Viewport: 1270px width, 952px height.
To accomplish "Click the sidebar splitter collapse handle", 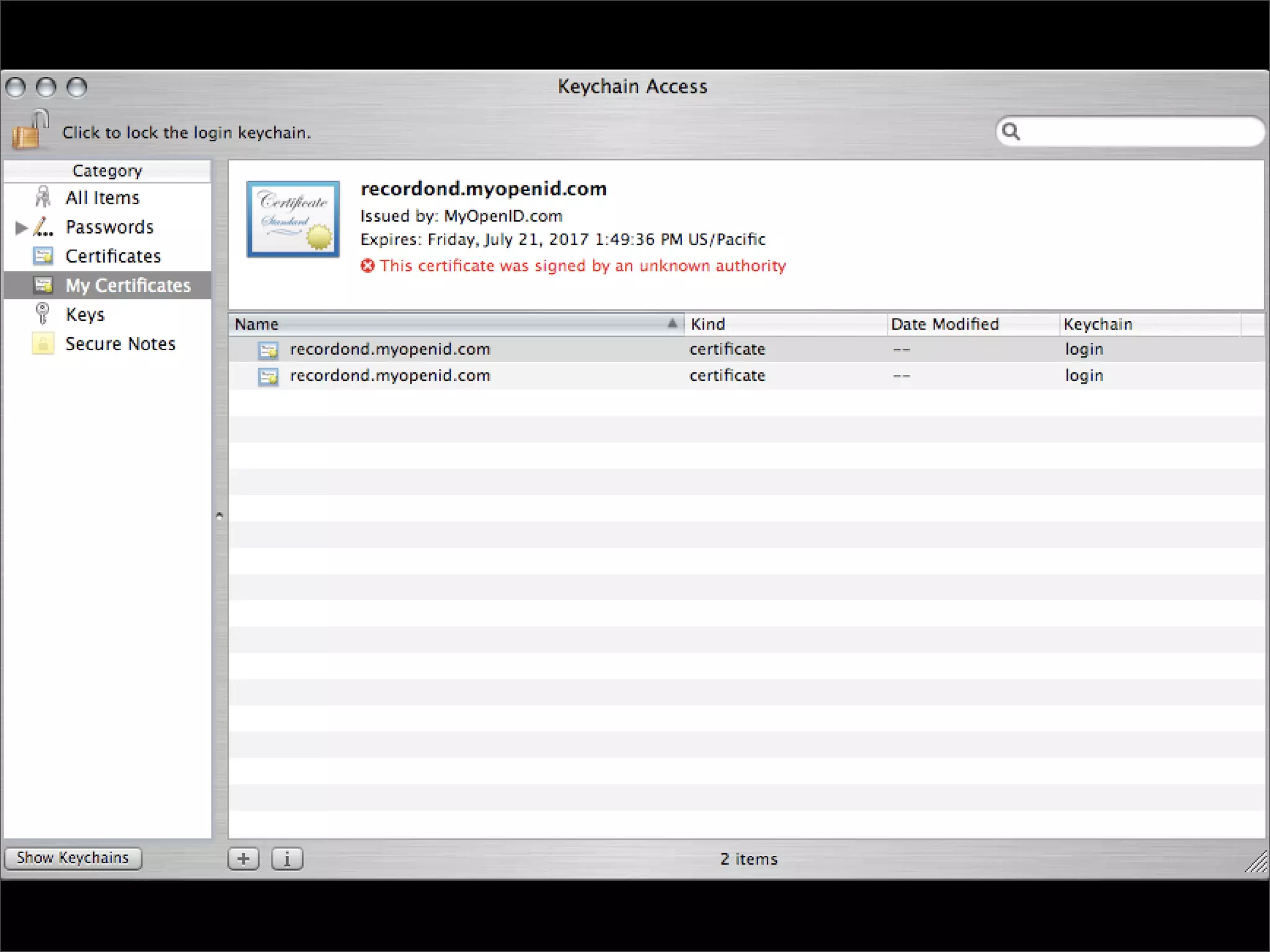I will click(x=220, y=515).
